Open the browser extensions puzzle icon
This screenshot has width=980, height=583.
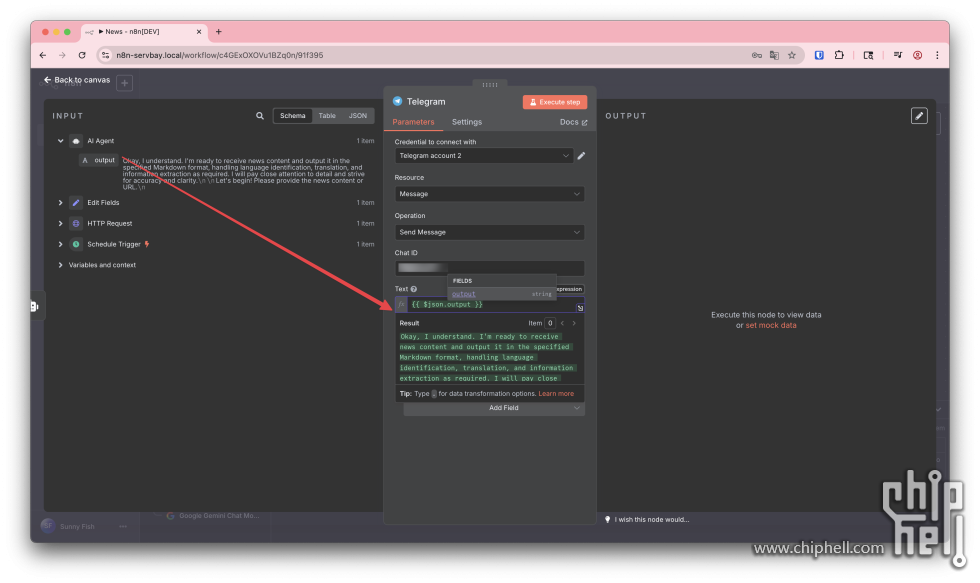pyautogui.click(x=839, y=55)
